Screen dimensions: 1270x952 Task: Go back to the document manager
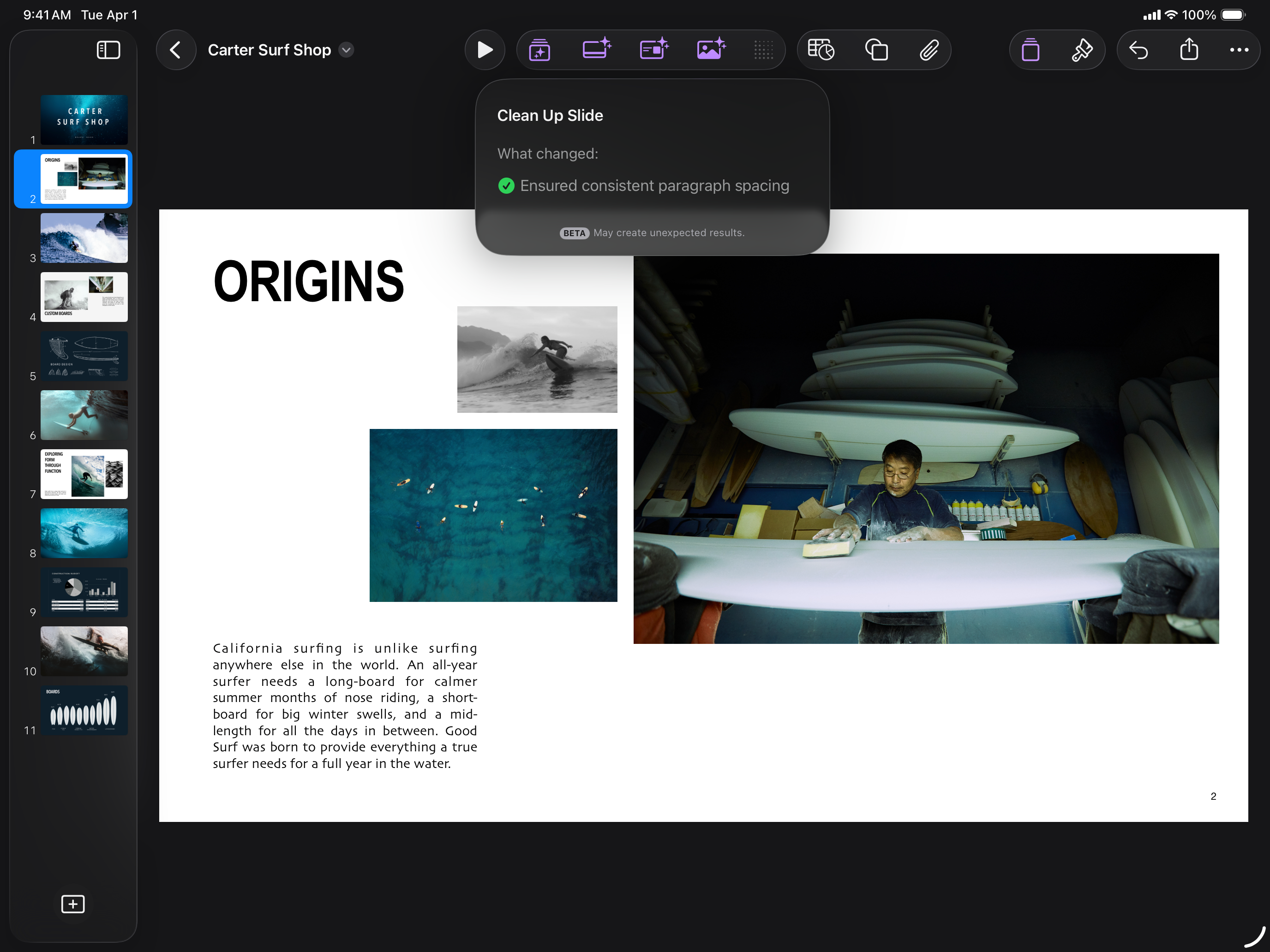click(x=176, y=50)
